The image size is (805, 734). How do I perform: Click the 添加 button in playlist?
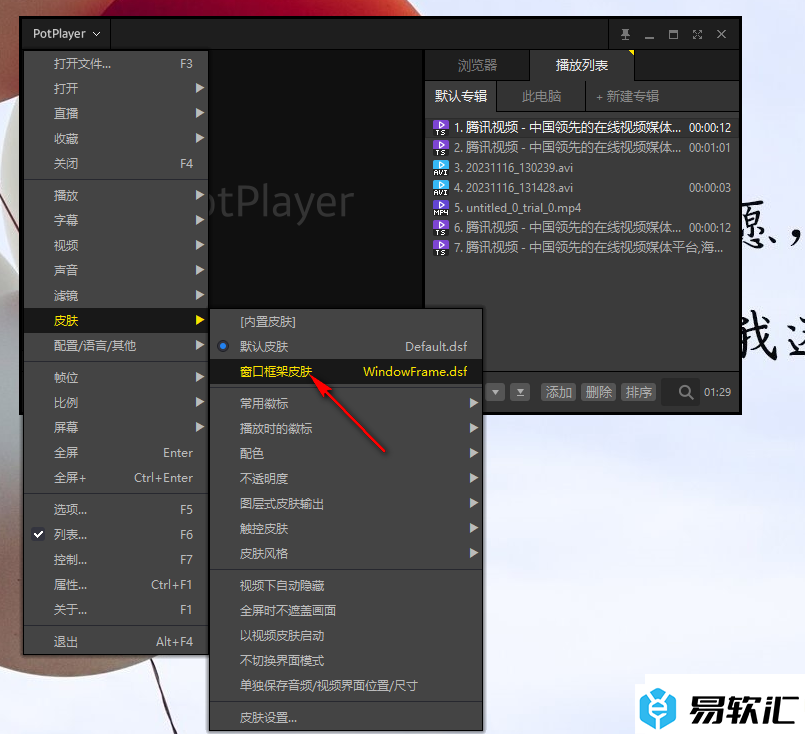[559, 393]
